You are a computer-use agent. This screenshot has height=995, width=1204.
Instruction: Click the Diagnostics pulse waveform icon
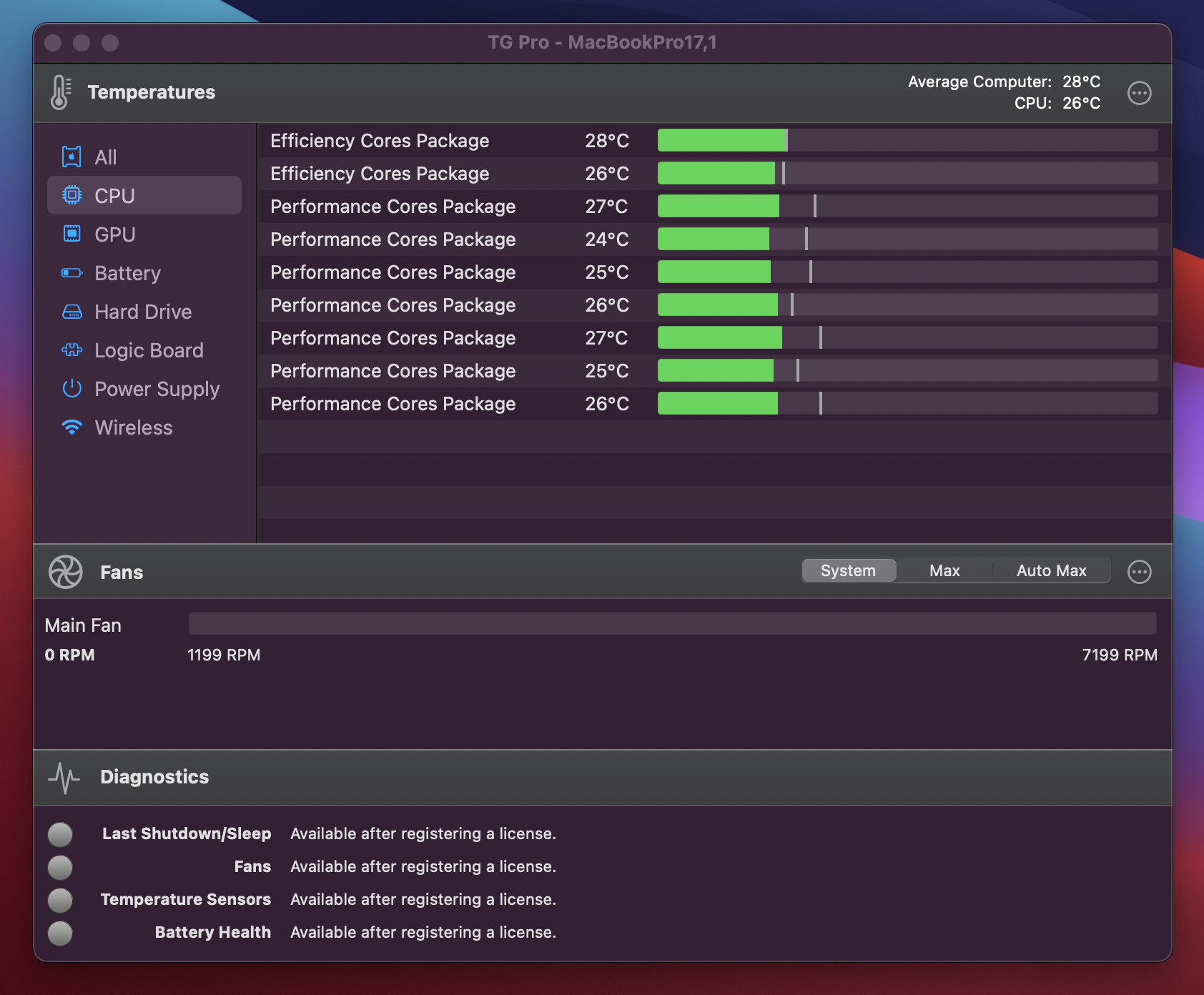click(x=64, y=778)
